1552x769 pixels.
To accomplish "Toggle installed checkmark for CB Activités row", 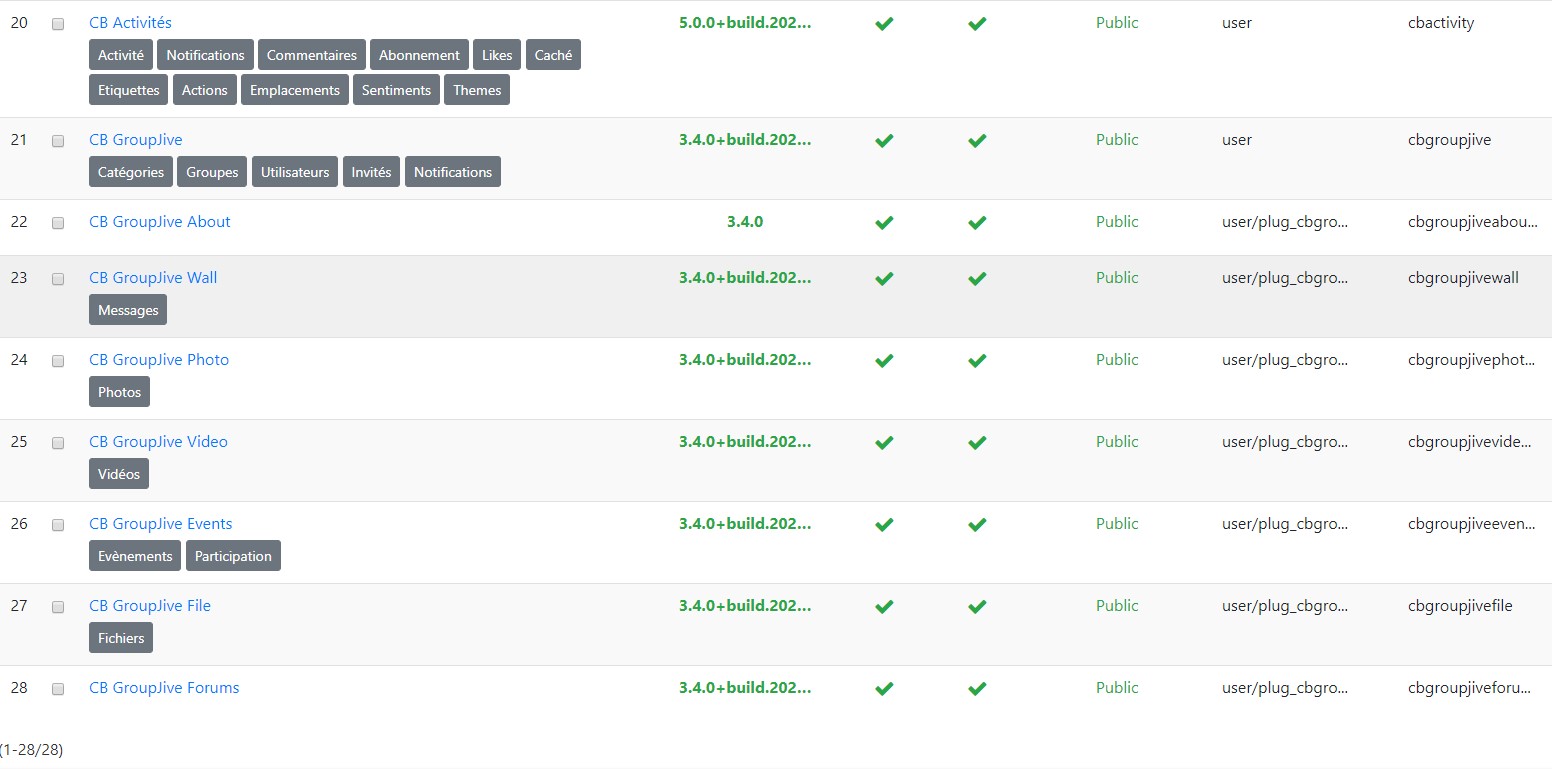I will 883,23.
